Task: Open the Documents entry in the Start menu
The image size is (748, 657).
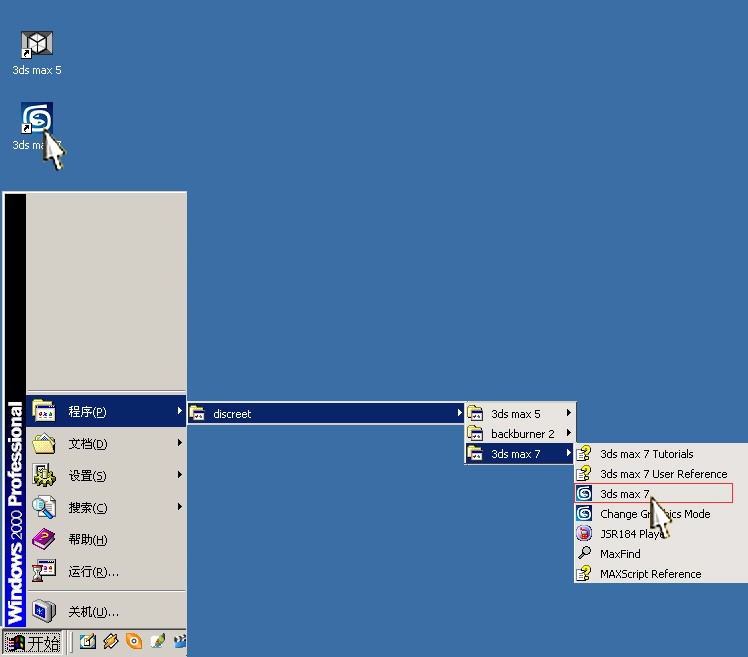Action: tap(106, 443)
